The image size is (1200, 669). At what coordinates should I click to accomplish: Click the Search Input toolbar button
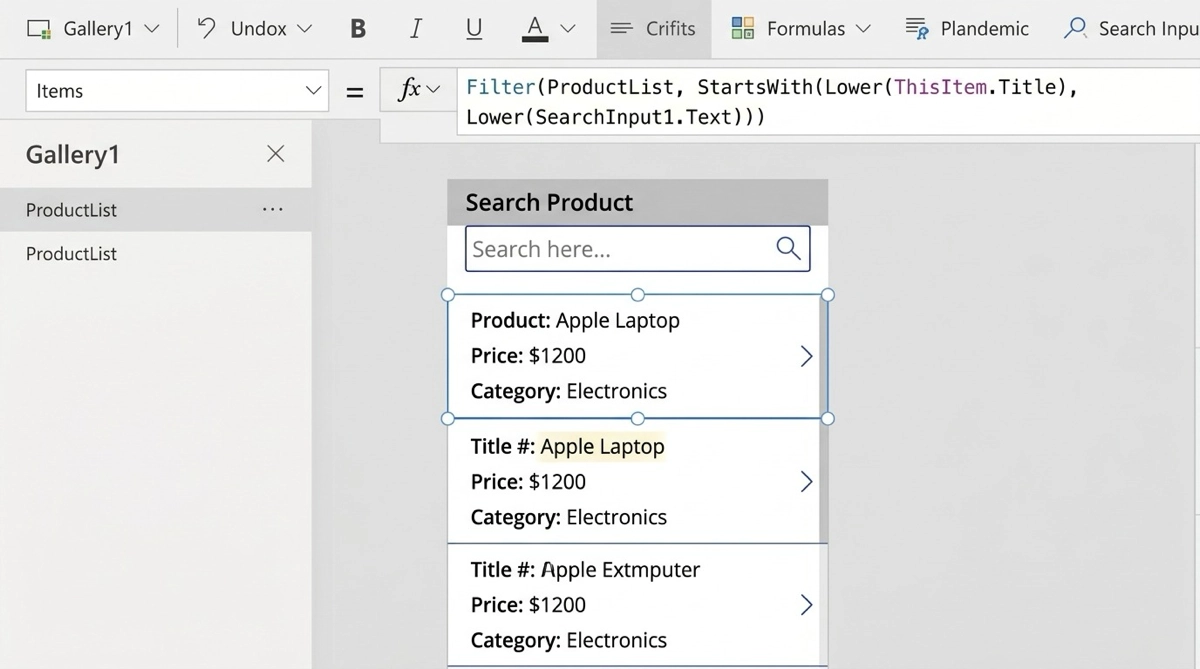click(x=1130, y=29)
